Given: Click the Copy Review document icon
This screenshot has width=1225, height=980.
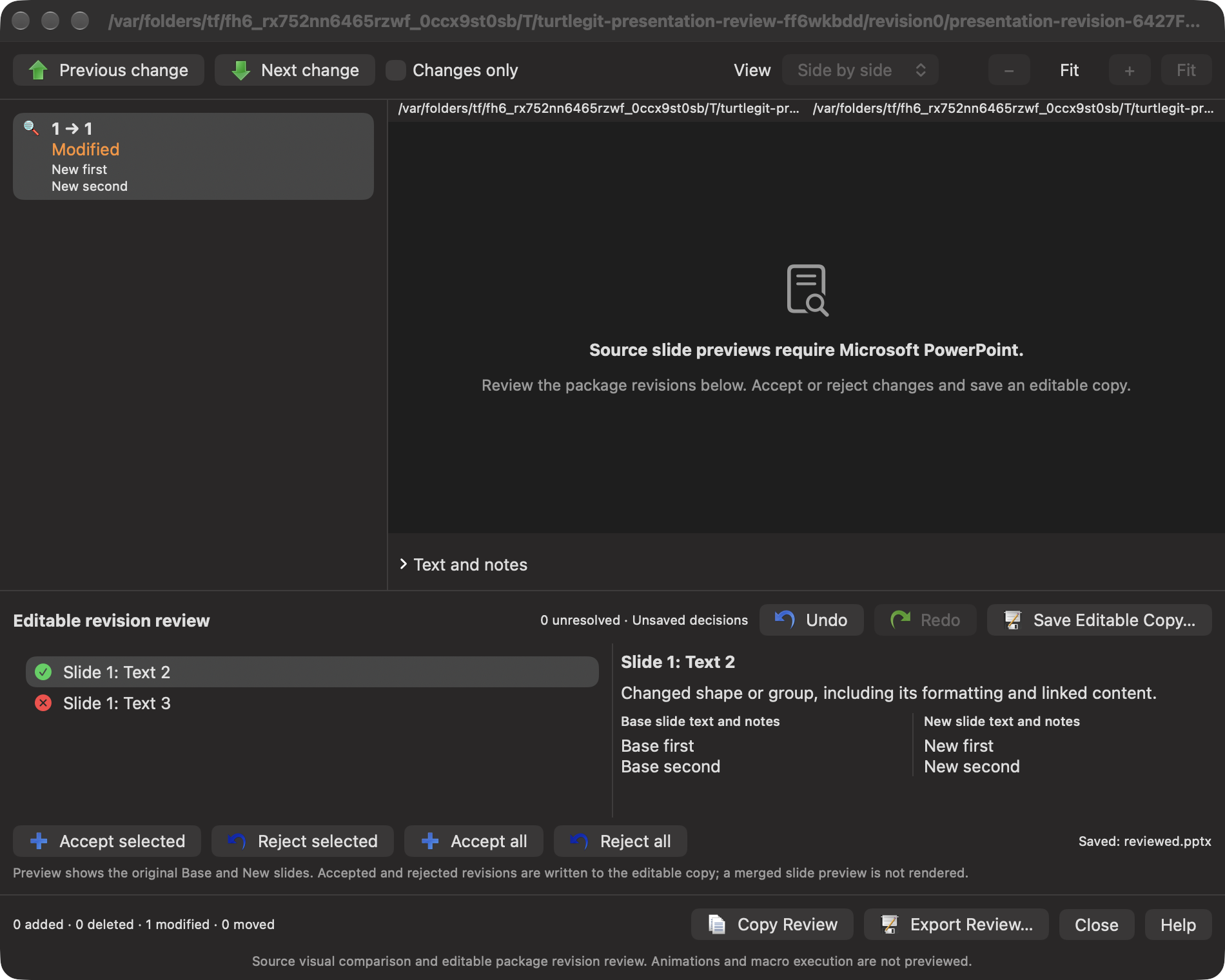Looking at the screenshot, I should [x=717, y=924].
